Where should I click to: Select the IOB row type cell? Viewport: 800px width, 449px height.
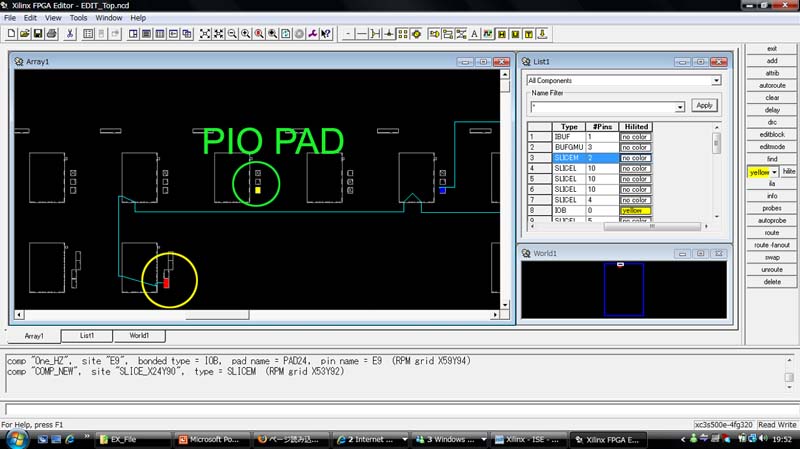click(x=568, y=211)
